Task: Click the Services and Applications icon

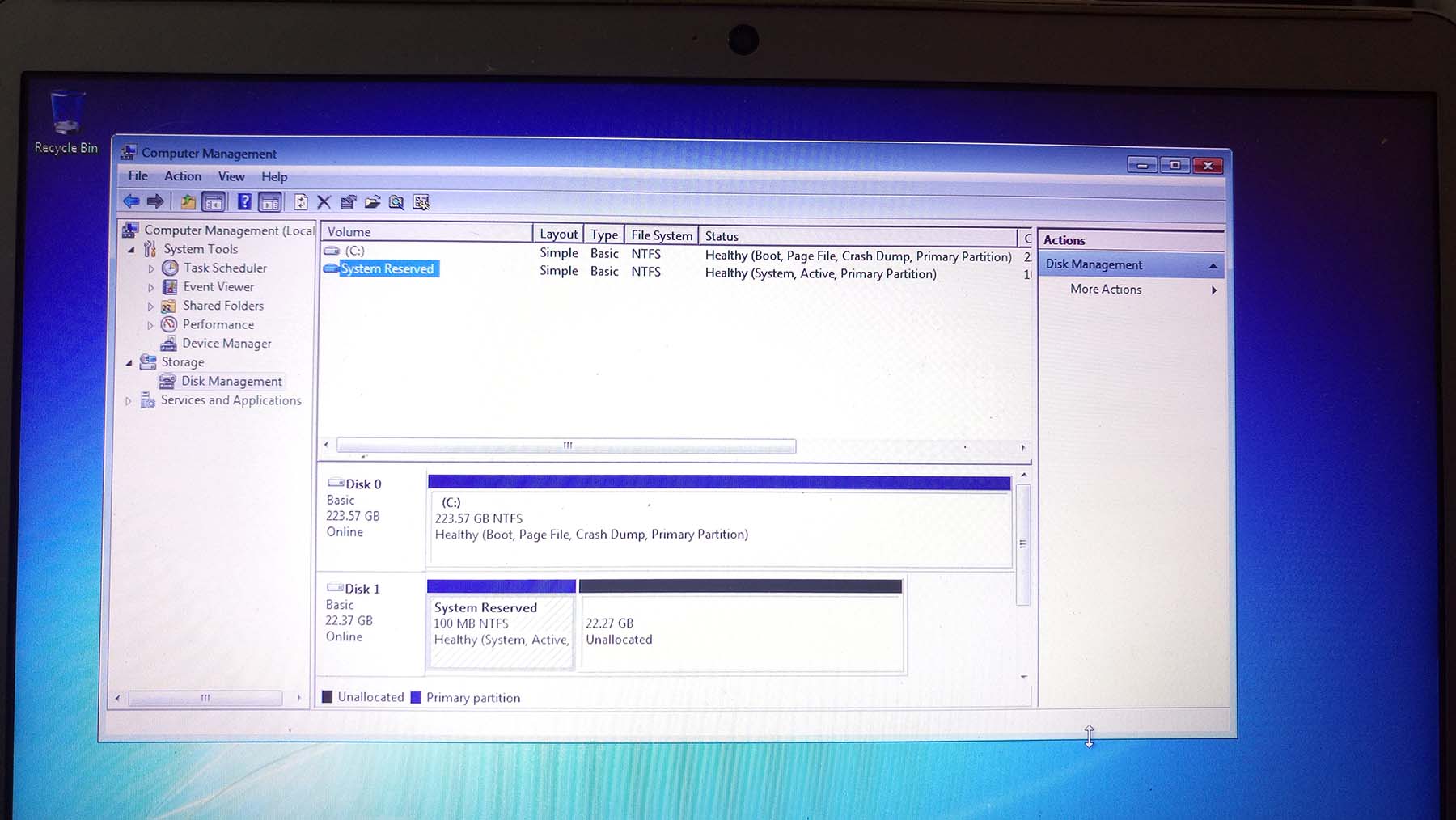Action: (x=147, y=400)
